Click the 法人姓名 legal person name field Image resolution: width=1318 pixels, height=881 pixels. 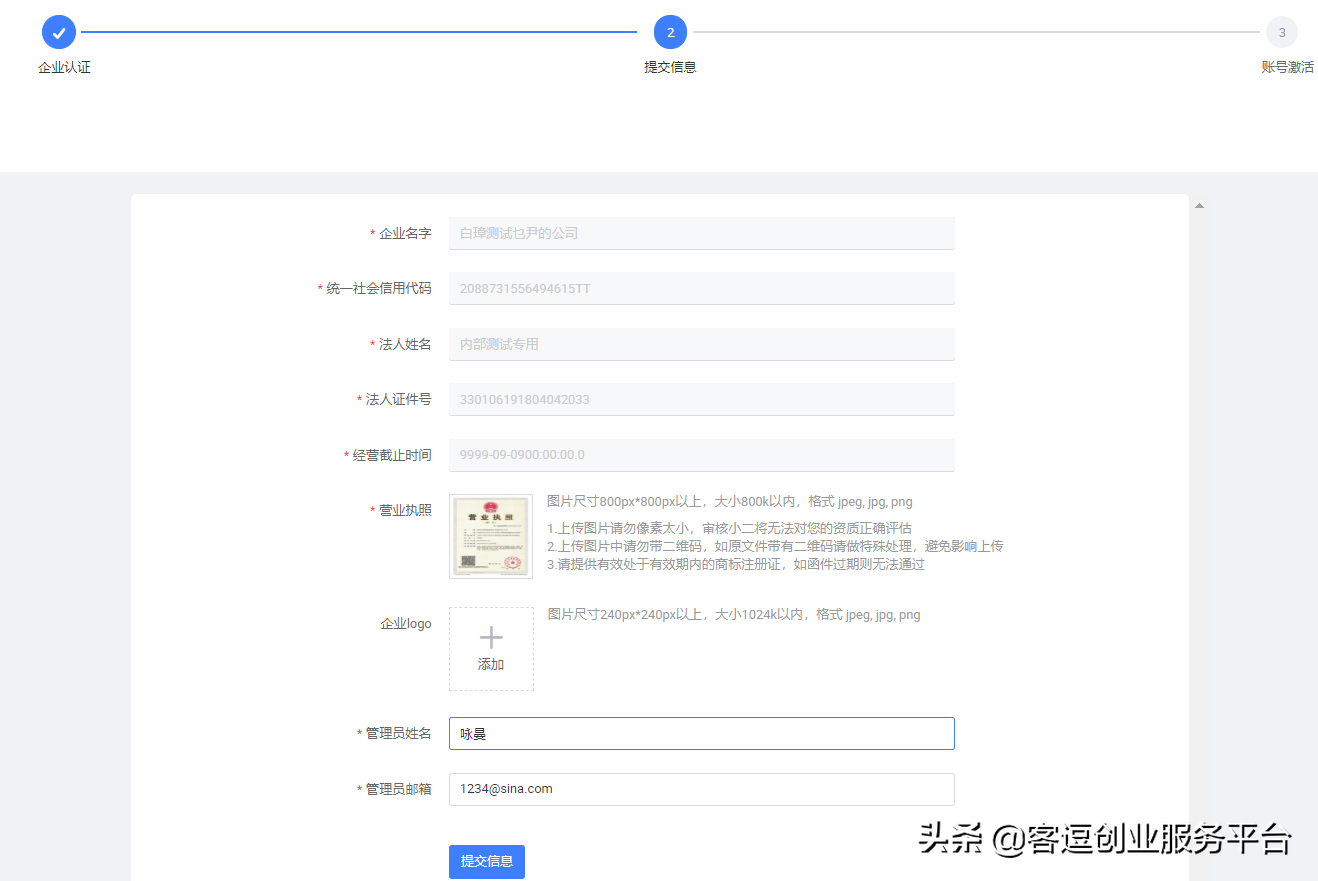click(x=700, y=344)
